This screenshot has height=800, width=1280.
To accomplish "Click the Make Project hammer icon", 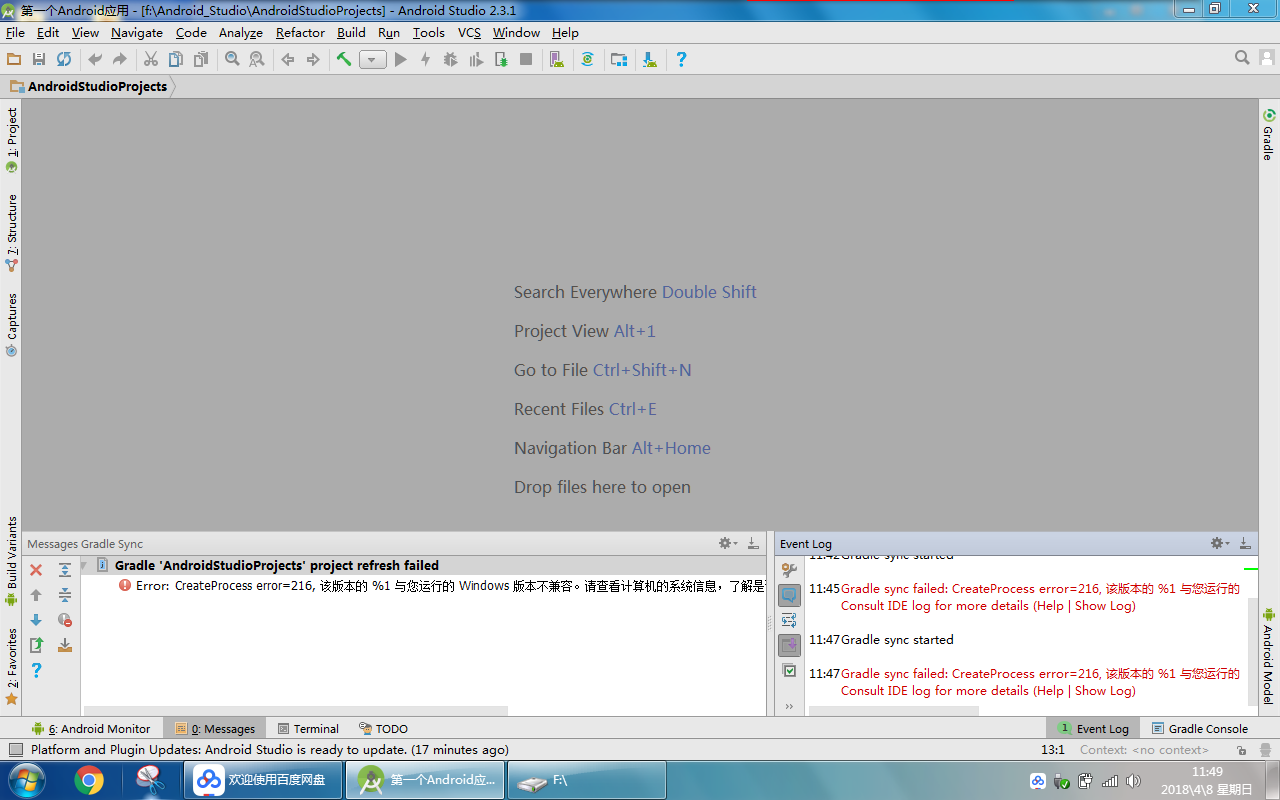I will point(344,60).
